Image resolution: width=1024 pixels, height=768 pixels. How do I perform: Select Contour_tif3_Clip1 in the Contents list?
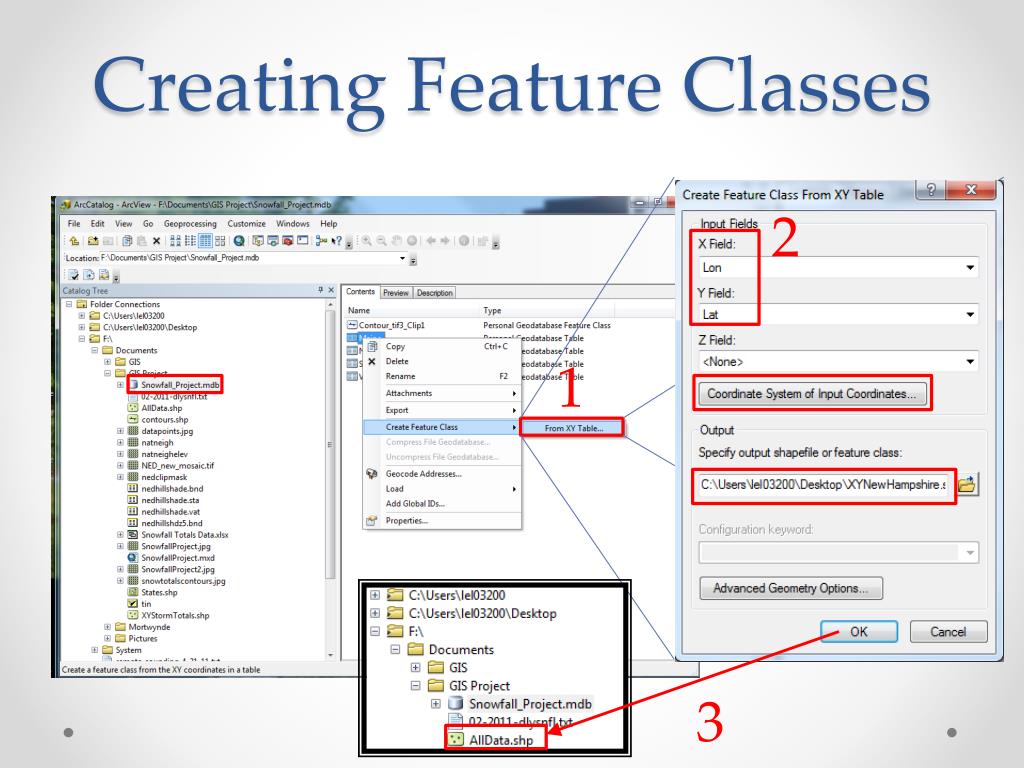point(391,325)
